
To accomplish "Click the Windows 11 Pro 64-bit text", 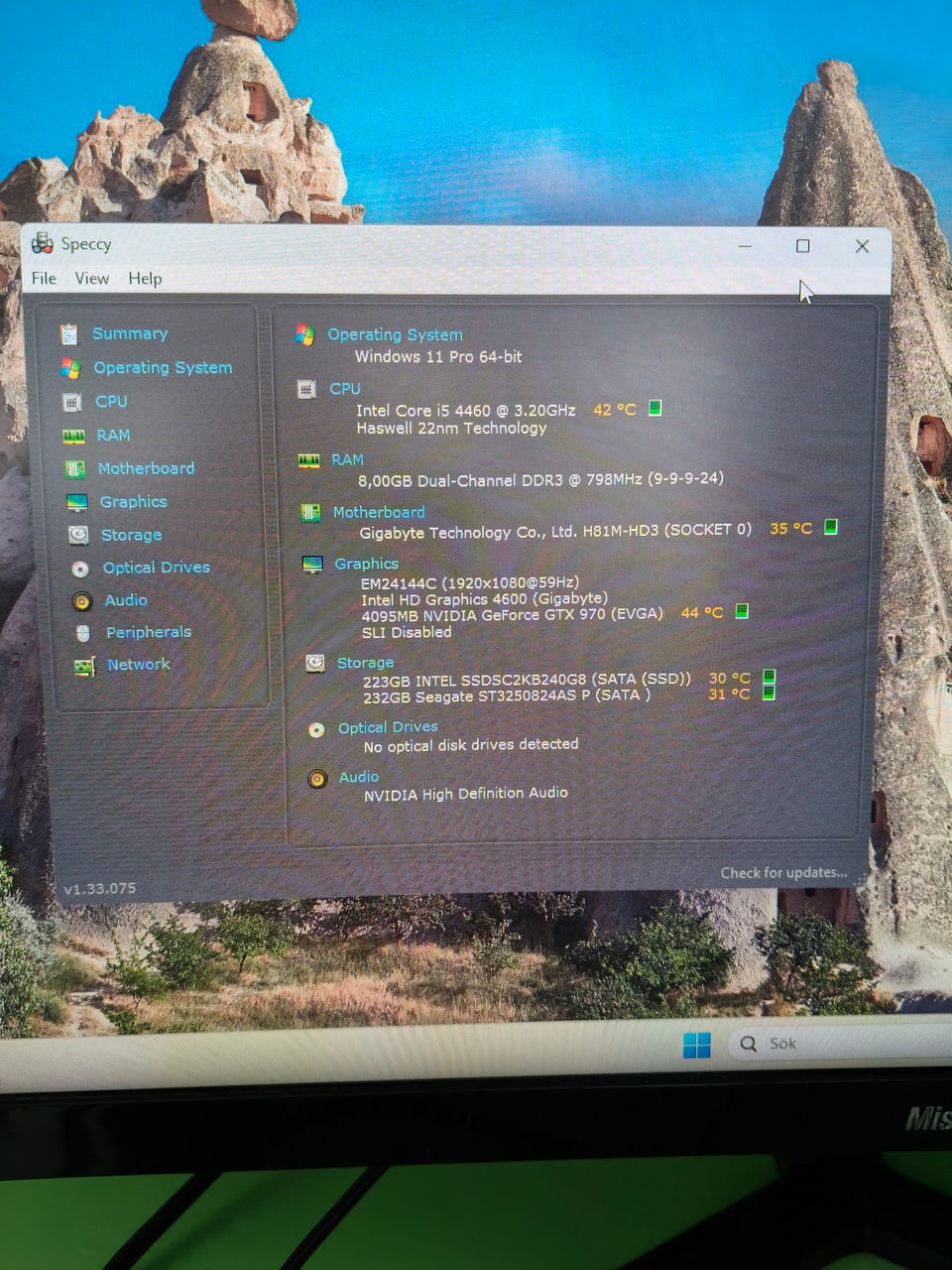I will (x=438, y=356).
